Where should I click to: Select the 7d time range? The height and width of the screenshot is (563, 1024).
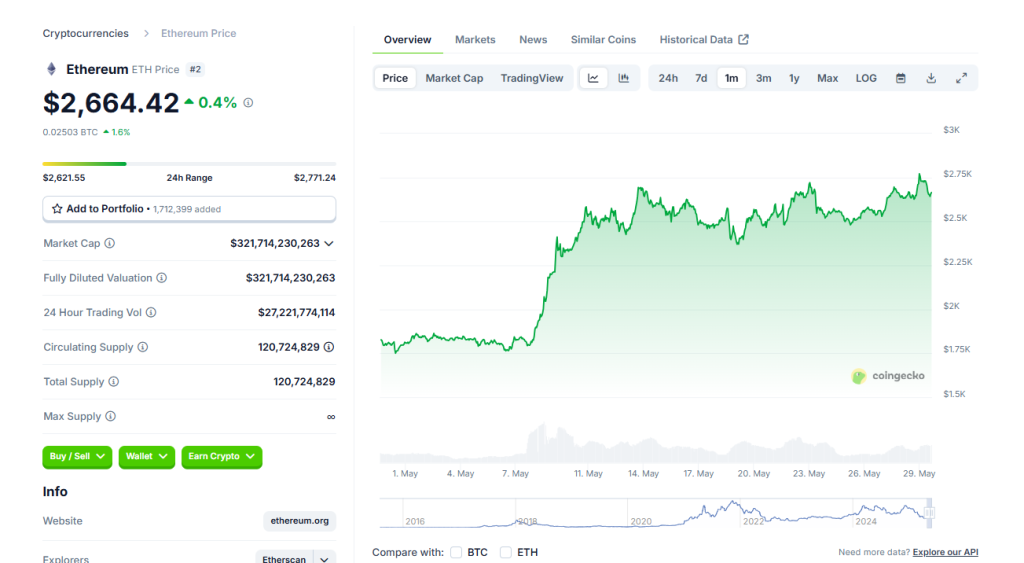pyautogui.click(x=701, y=78)
